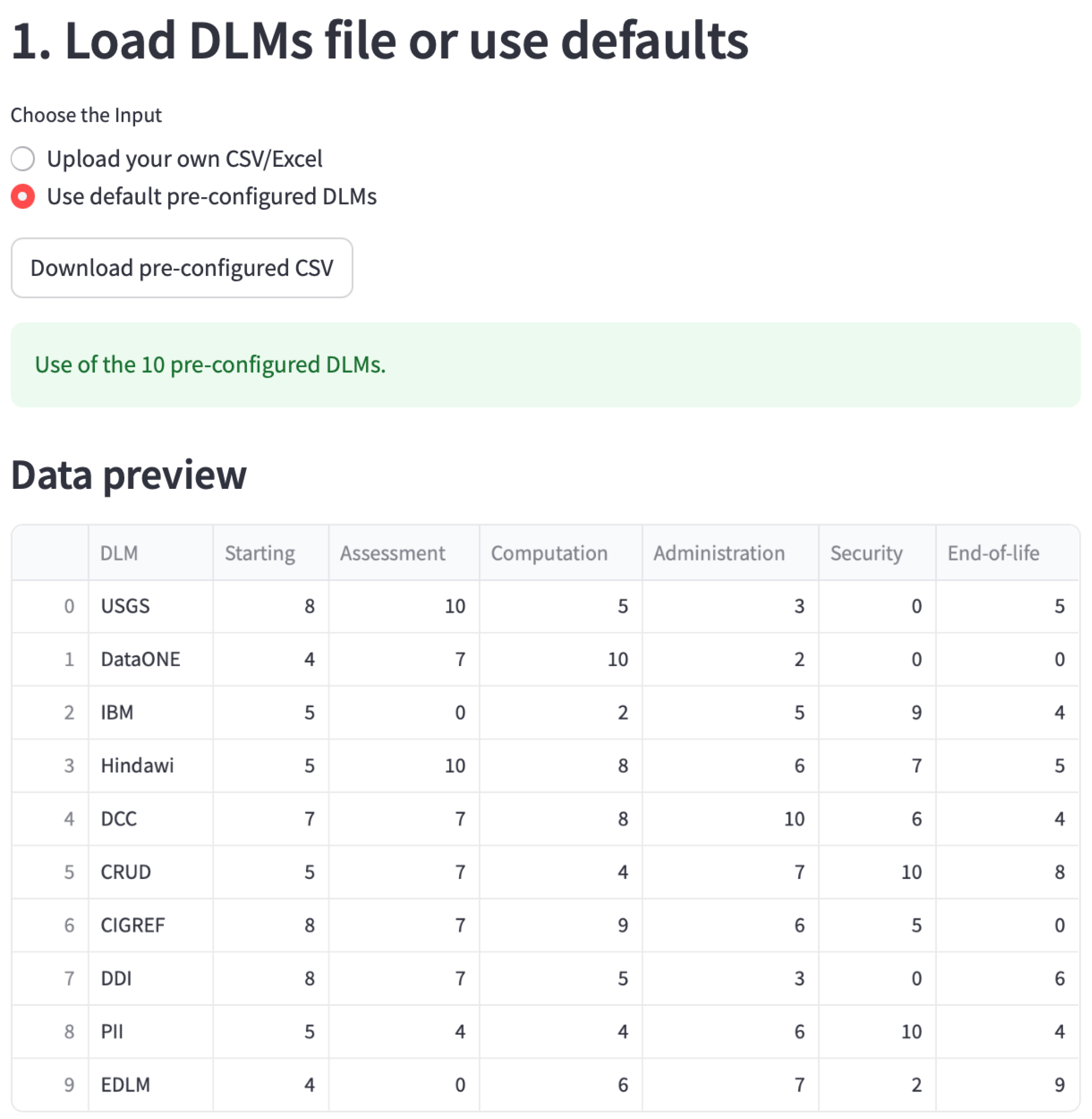Viewport: 1092px width, 1119px height.
Task: Select the DDI cell
Action: point(151,979)
